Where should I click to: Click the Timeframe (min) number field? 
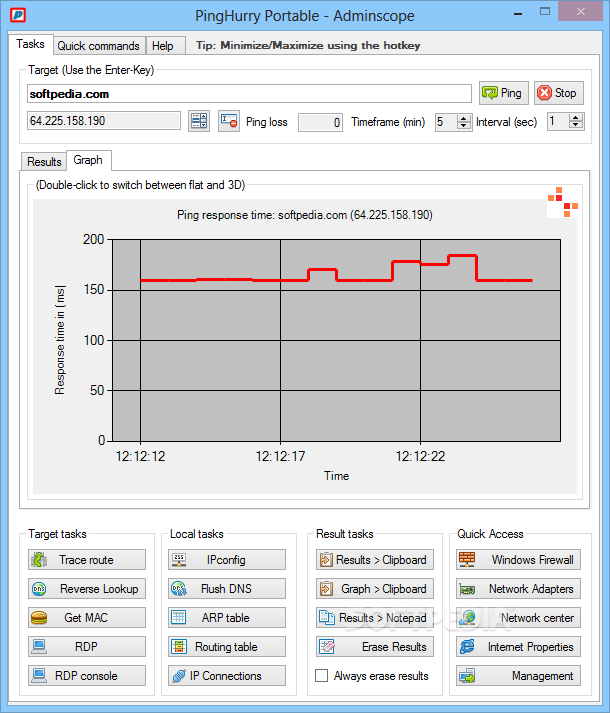446,122
